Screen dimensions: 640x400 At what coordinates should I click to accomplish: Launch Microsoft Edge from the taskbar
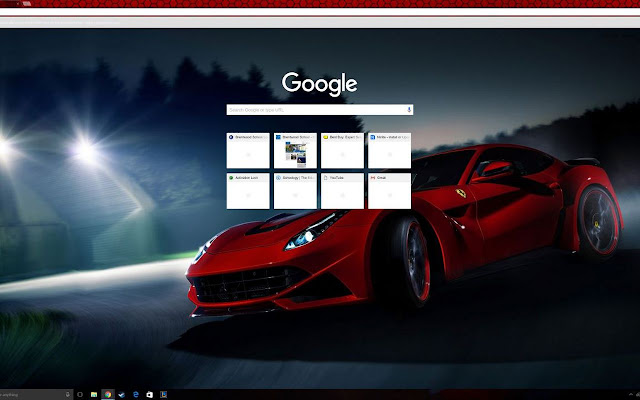(136, 395)
